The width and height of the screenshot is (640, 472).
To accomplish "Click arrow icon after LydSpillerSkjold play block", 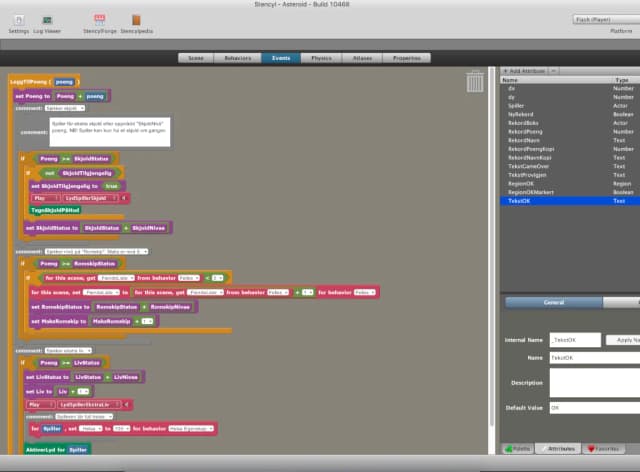I will (124, 198).
